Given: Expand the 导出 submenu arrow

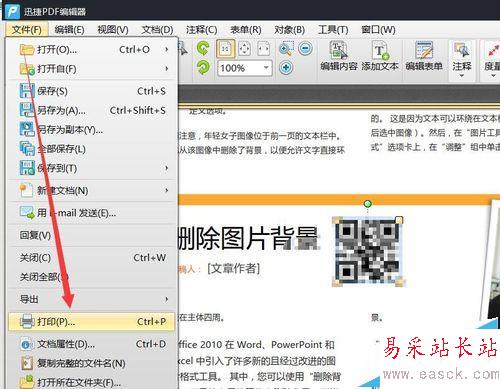Looking at the screenshot, I should [166, 299].
